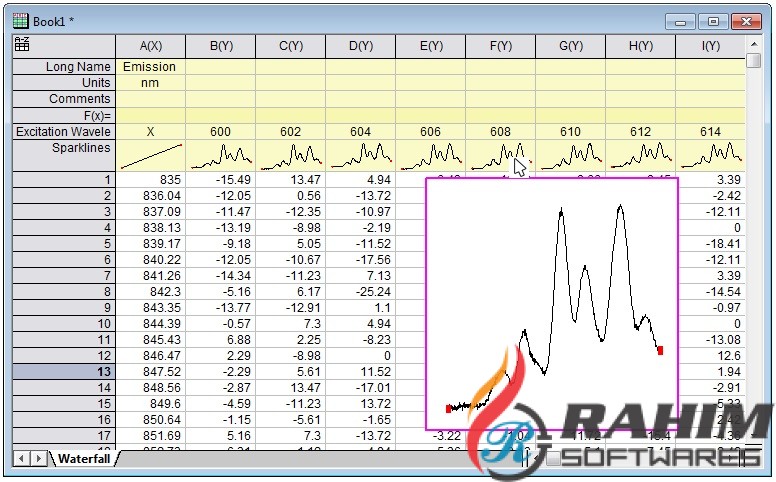
Task: Click the 'nm' units cell
Action: point(150,83)
